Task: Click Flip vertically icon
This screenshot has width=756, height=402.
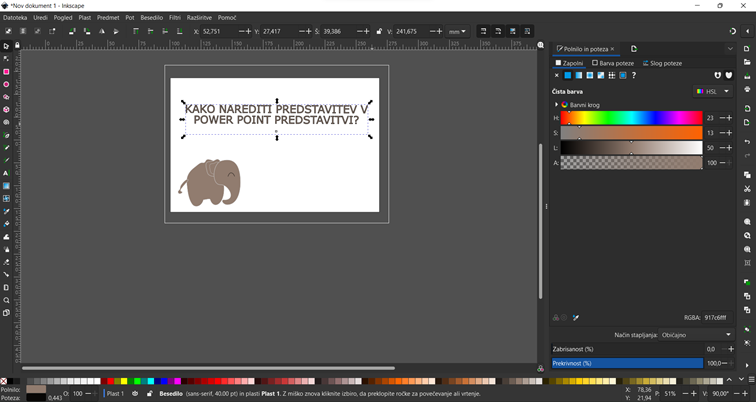Action: [116, 31]
